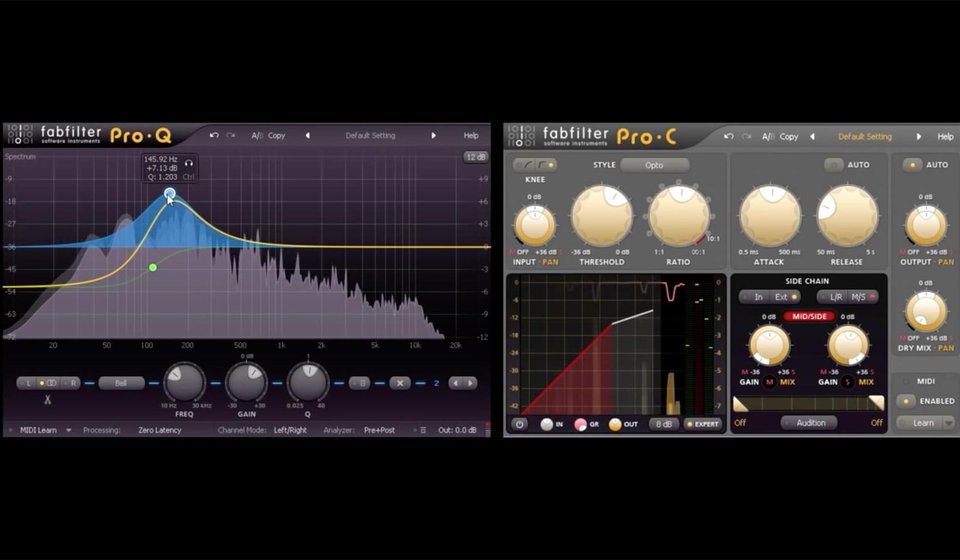Click the scissors split-band icon in Pro-Q
This screenshot has width=960, height=560.
(x=47, y=400)
